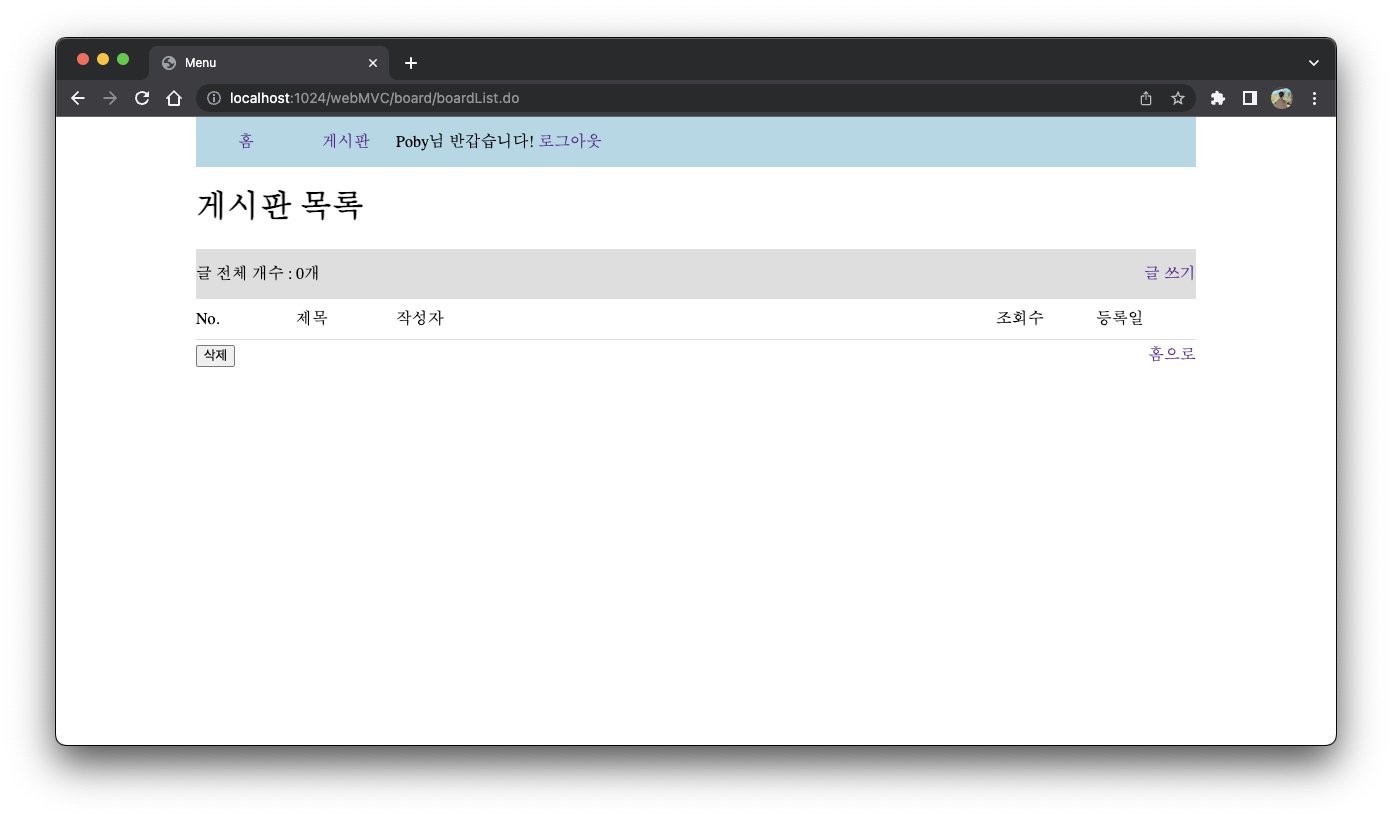The height and width of the screenshot is (819, 1392).
Task: Click the 글 전체 개수 : 0개 text
Action: (x=258, y=273)
